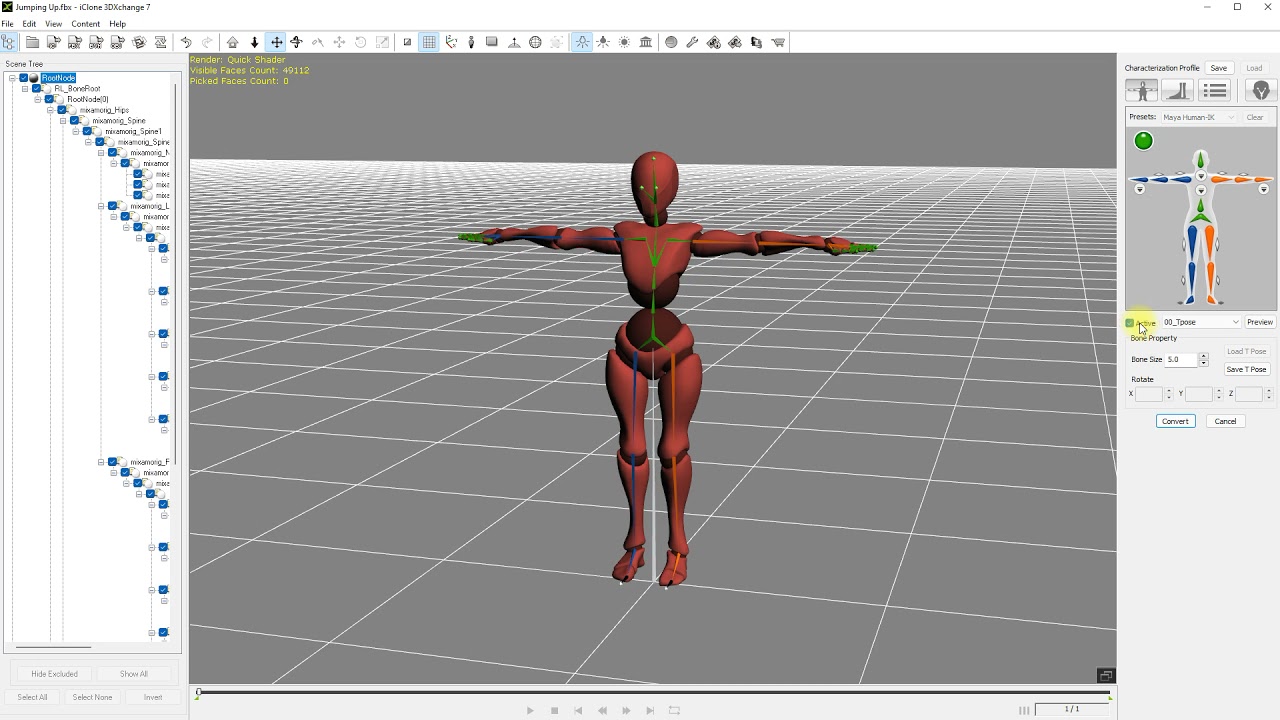Open the face mask characterization icon
The height and width of the screenshot is (720, 1280).
pos(1261,90)
